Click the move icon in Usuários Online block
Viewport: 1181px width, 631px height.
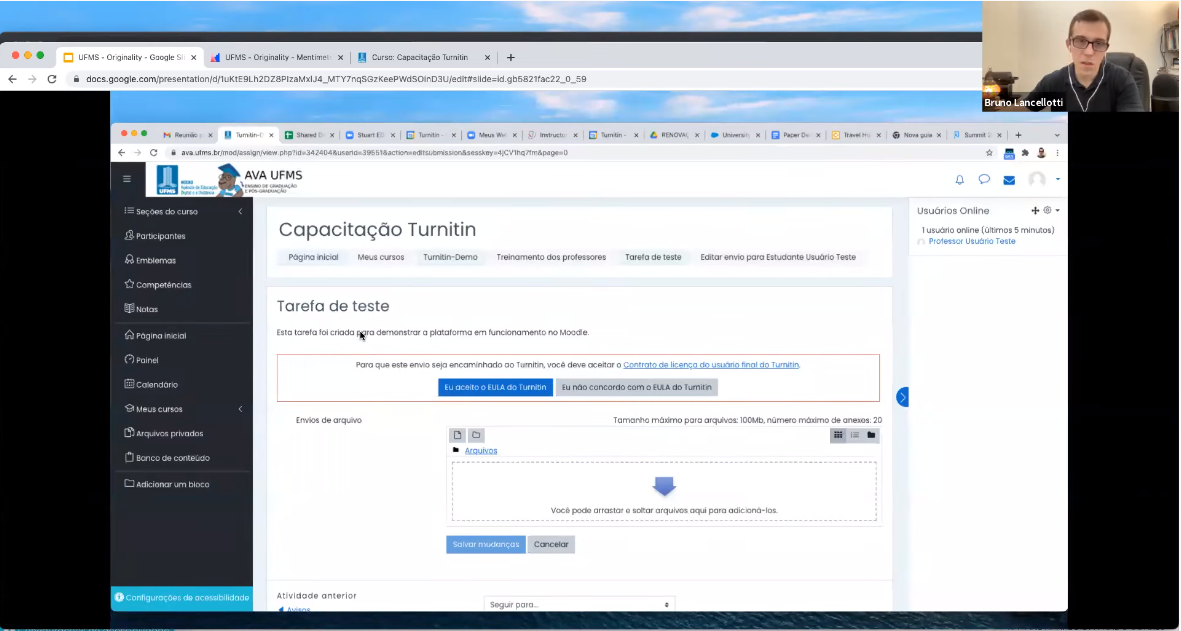pos(1035,211)
